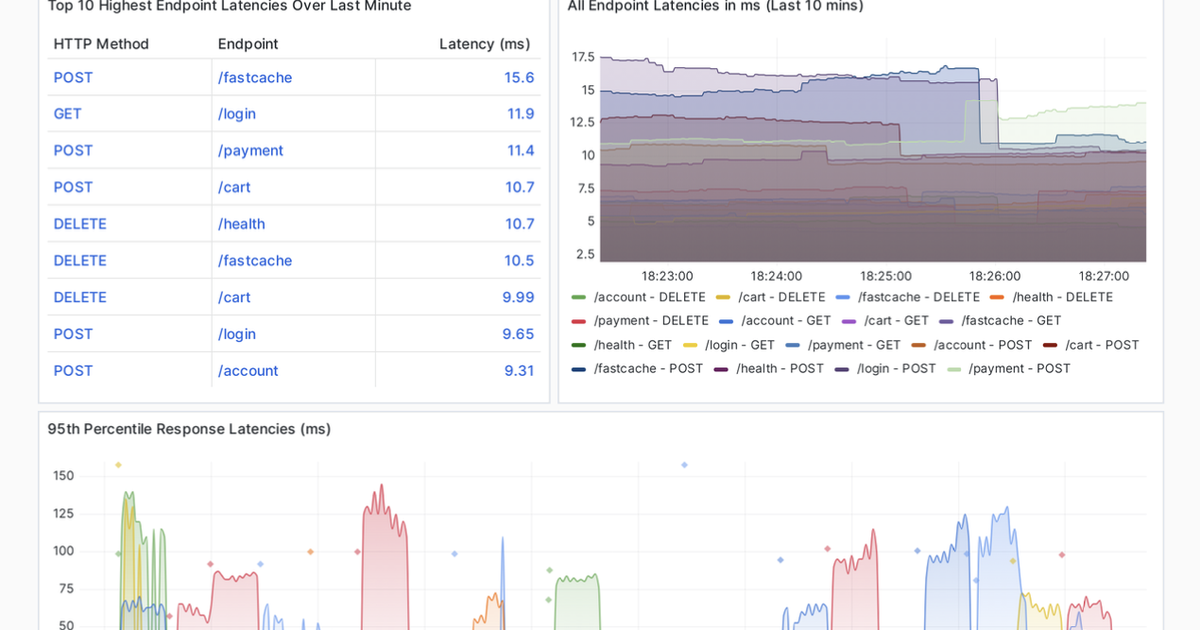Click the latency value 9.31
The height and width of the screenshot is (630, 1200).
(519, 371)
